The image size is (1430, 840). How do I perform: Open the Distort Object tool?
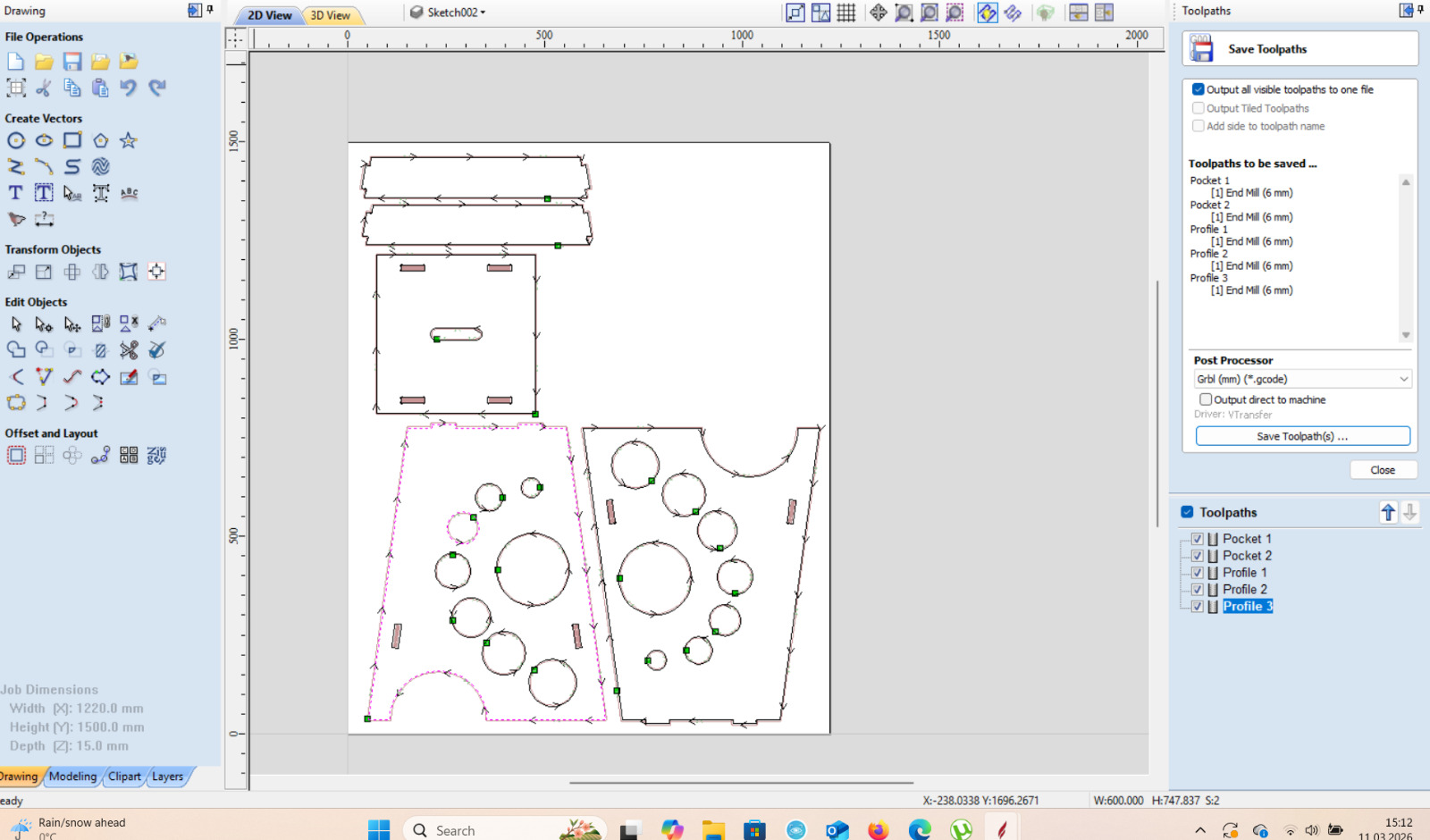pos(129,272)
